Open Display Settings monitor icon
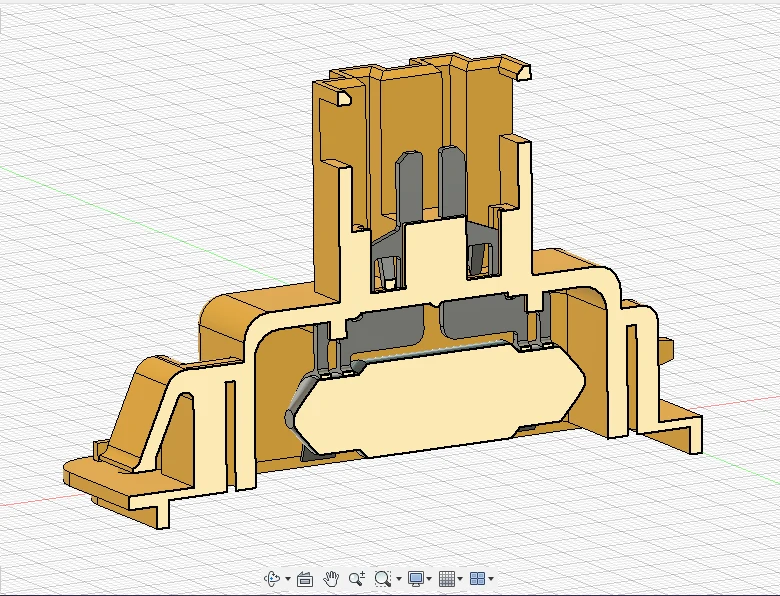The width and height of the screenshot is (780, 596). (x=415, y=579)
